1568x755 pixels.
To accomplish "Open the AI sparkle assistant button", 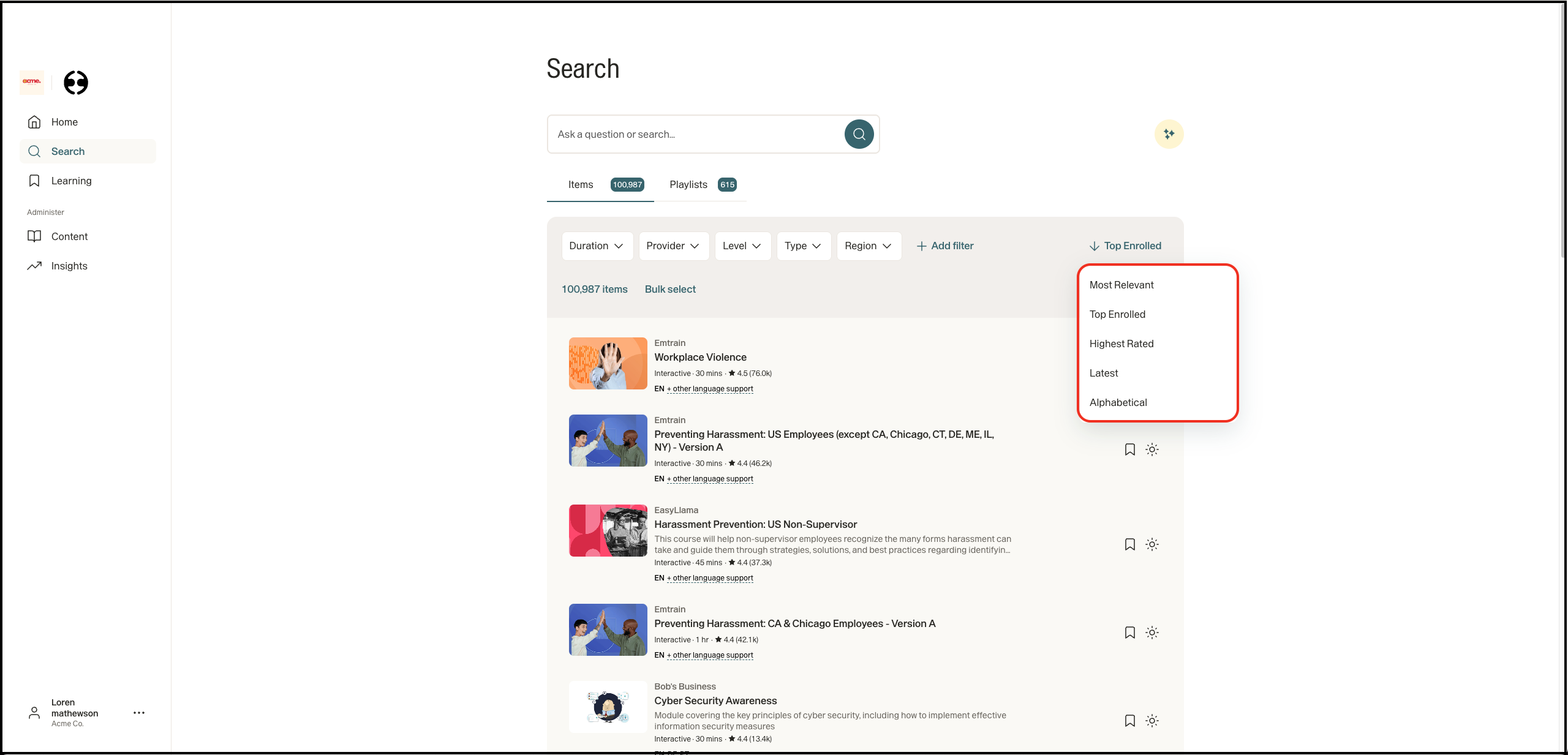I will click(1169, 134).
